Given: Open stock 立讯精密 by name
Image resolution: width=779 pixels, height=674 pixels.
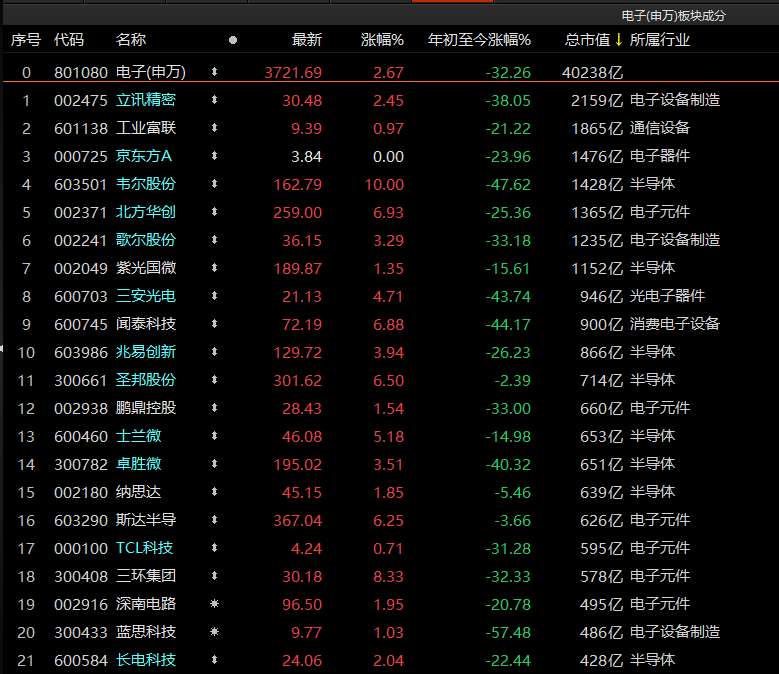Looking at the screenshot, I should tap(146, 100).
